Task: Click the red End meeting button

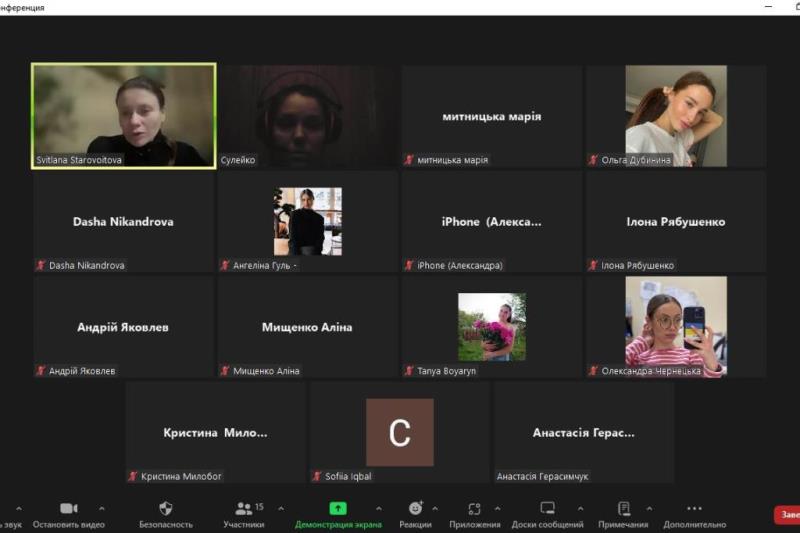Action: [x=787, y=515]
